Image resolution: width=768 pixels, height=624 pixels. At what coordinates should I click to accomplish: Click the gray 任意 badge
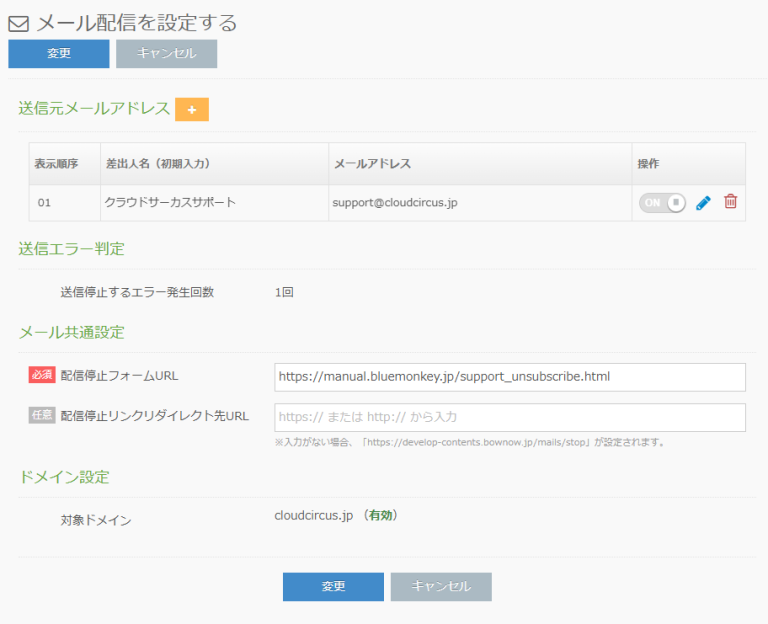(x=41, y=416)
